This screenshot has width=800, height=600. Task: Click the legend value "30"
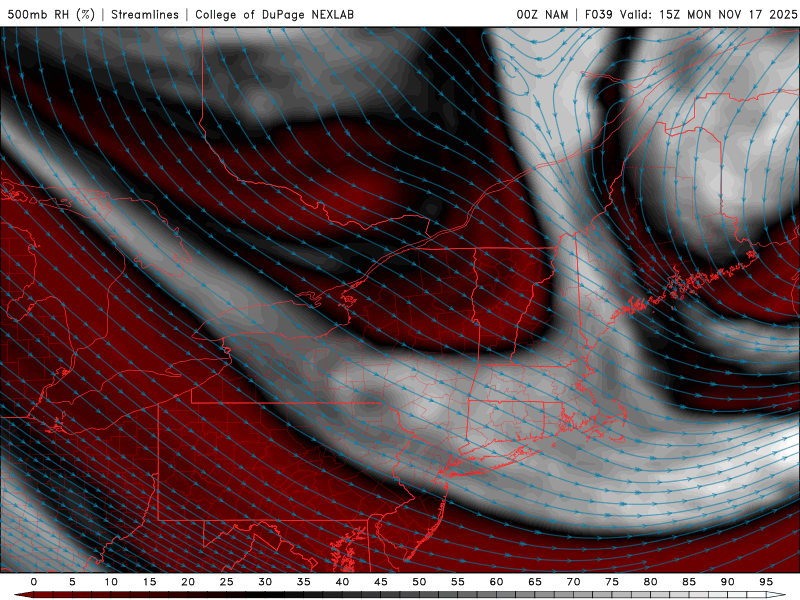point(265,582)
